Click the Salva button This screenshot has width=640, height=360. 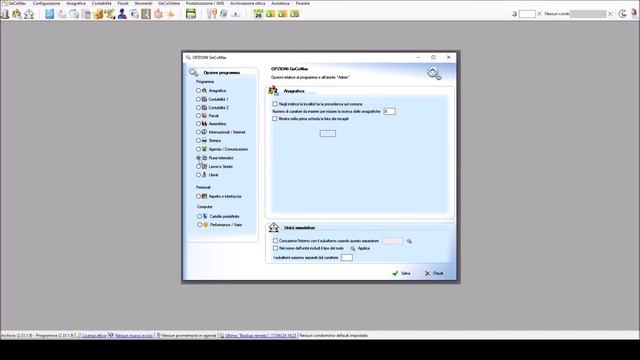point(401,273)
